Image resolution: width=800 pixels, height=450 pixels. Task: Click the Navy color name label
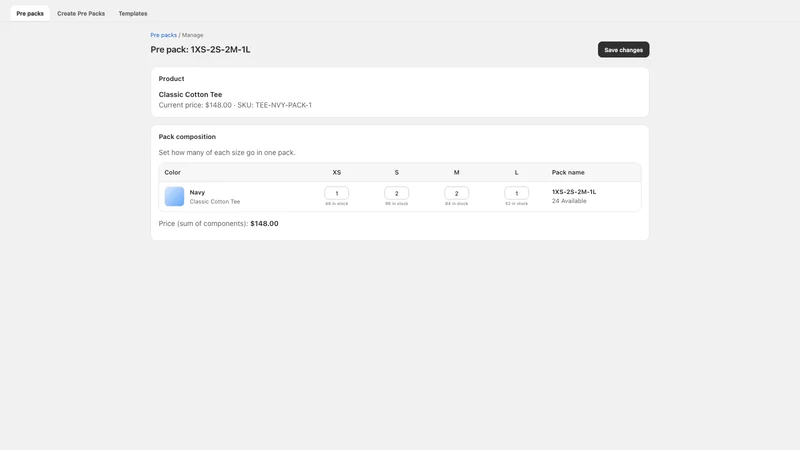197,192
